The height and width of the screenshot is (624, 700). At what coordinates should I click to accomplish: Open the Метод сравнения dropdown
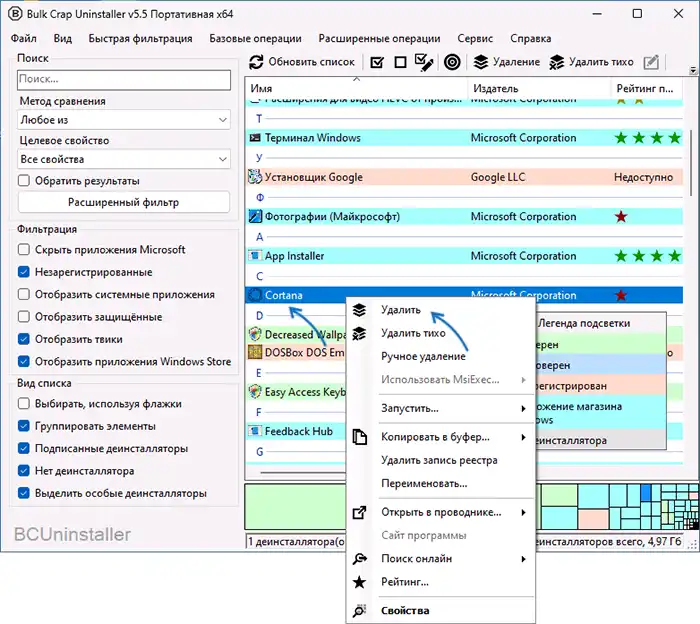pos(125,120)
